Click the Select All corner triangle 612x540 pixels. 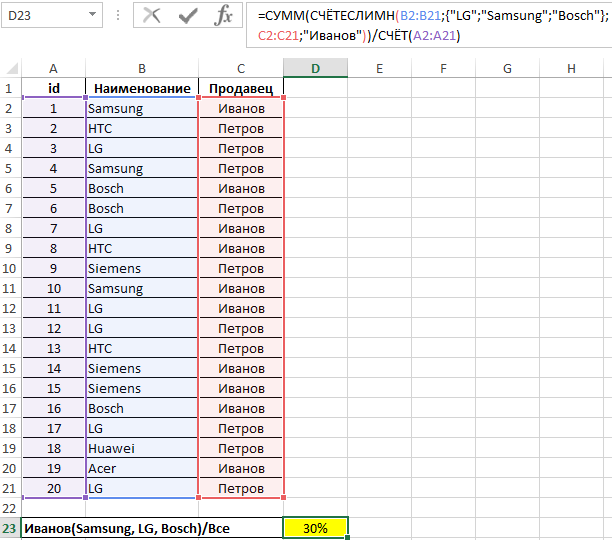click(11, 68)
